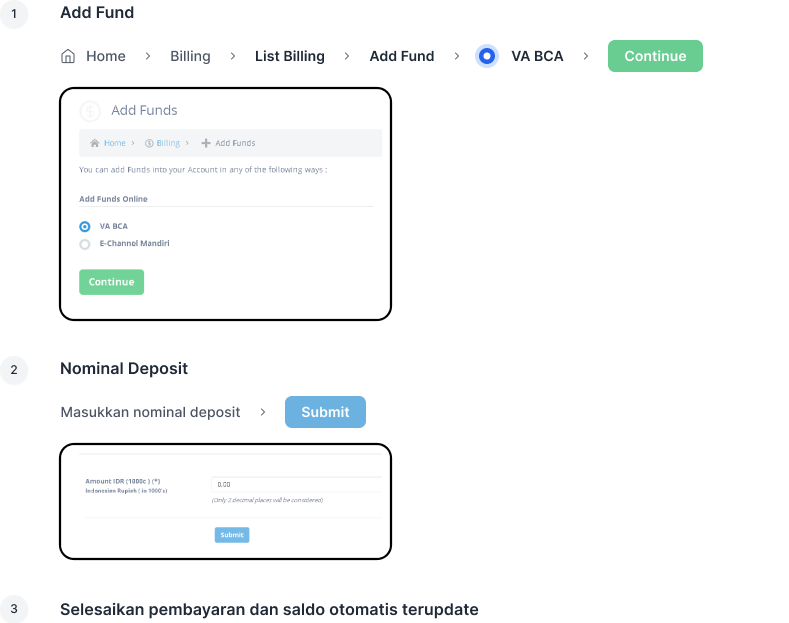Click the plus icon before Add Funds
The image size is (789, 623).
point(206,143)
